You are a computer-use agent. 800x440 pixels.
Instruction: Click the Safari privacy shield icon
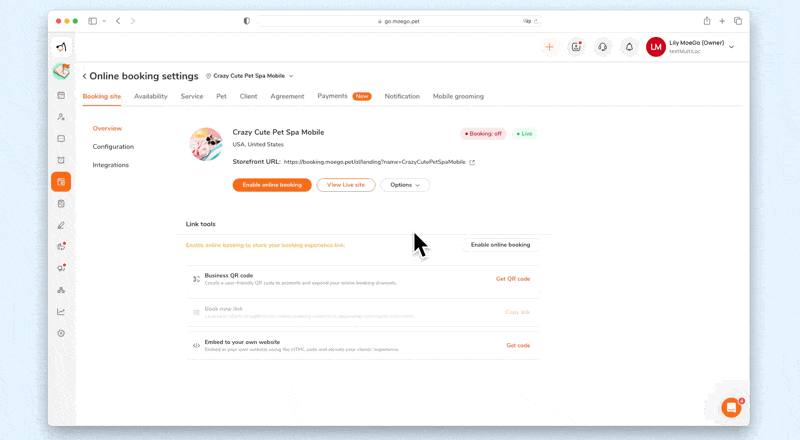click(x=247, y=21)
